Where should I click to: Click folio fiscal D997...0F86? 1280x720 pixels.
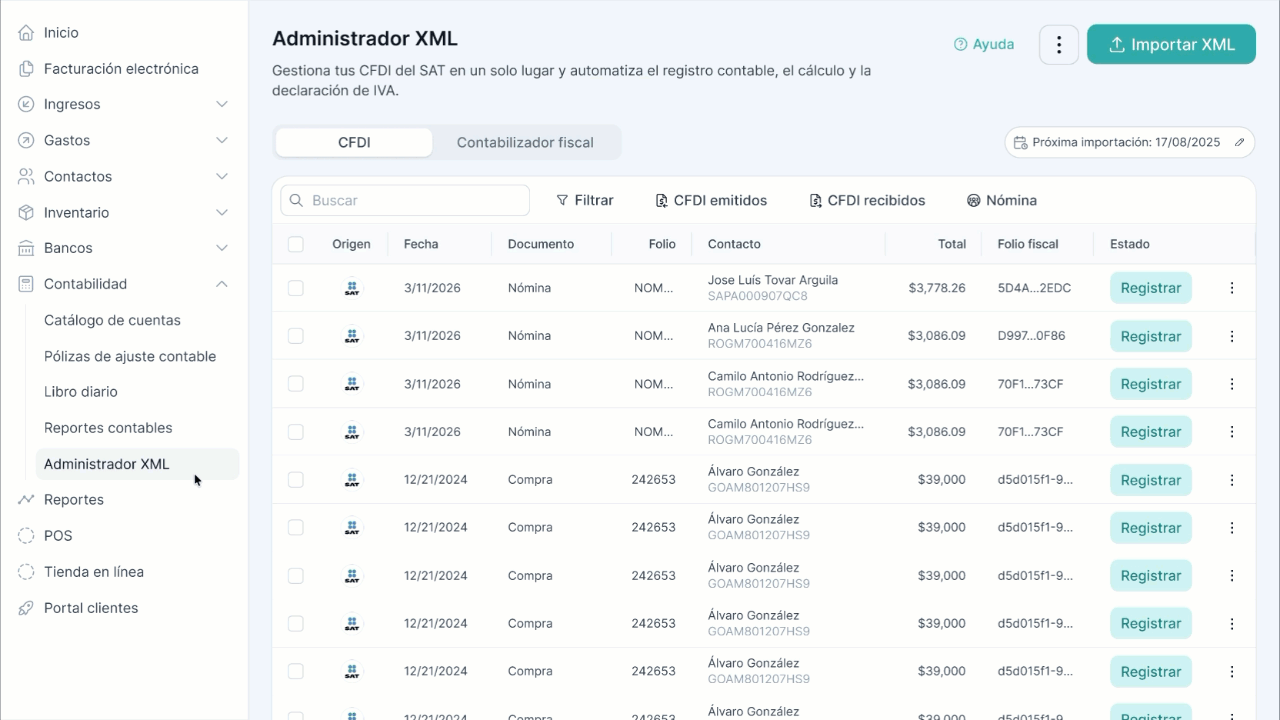1031,336
